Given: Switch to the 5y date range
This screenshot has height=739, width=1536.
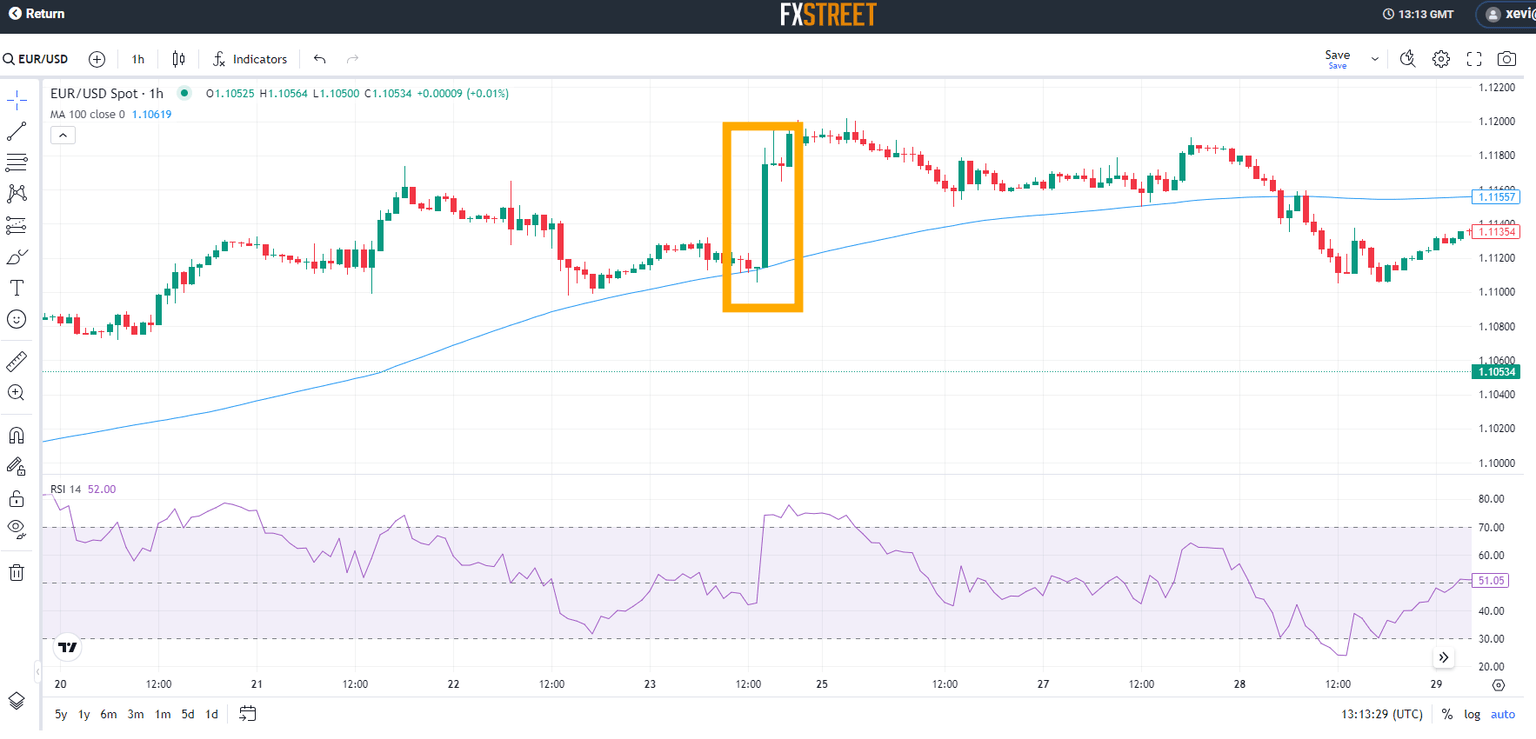Looking at the screenshot, I should pos(59,714).
